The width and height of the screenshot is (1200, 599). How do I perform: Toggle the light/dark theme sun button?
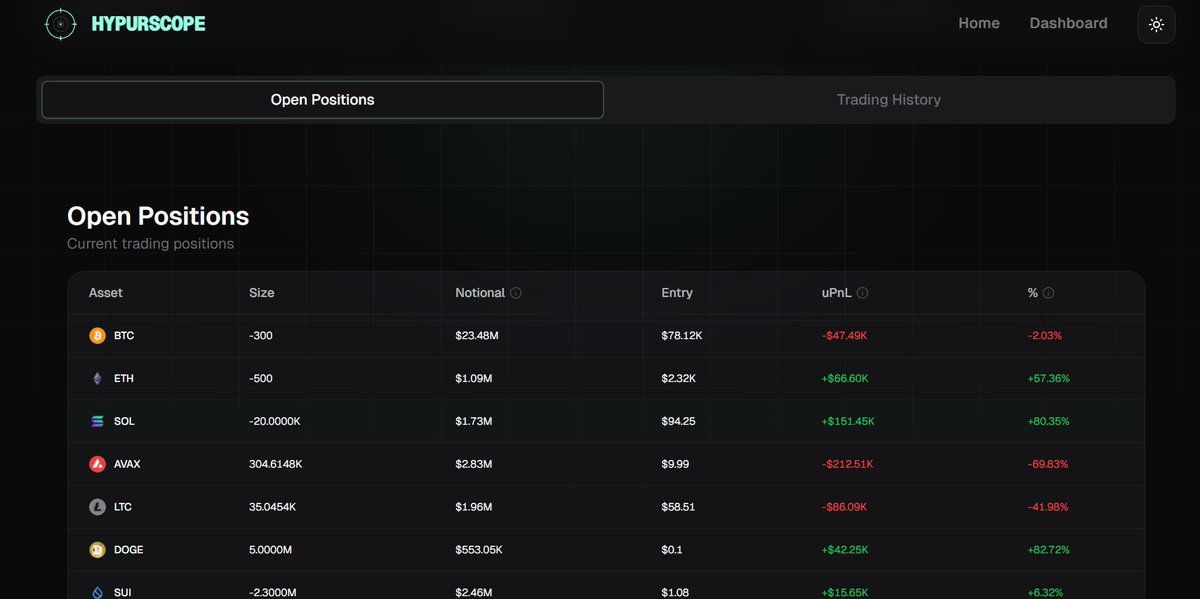tap(1156, 24)
